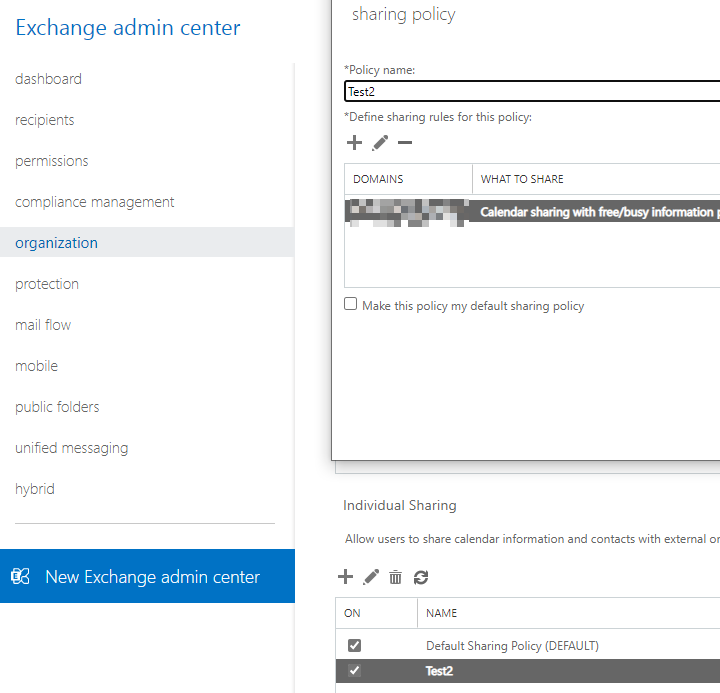Toggle the Test2 policy ON checkbox

coord(354,670)
